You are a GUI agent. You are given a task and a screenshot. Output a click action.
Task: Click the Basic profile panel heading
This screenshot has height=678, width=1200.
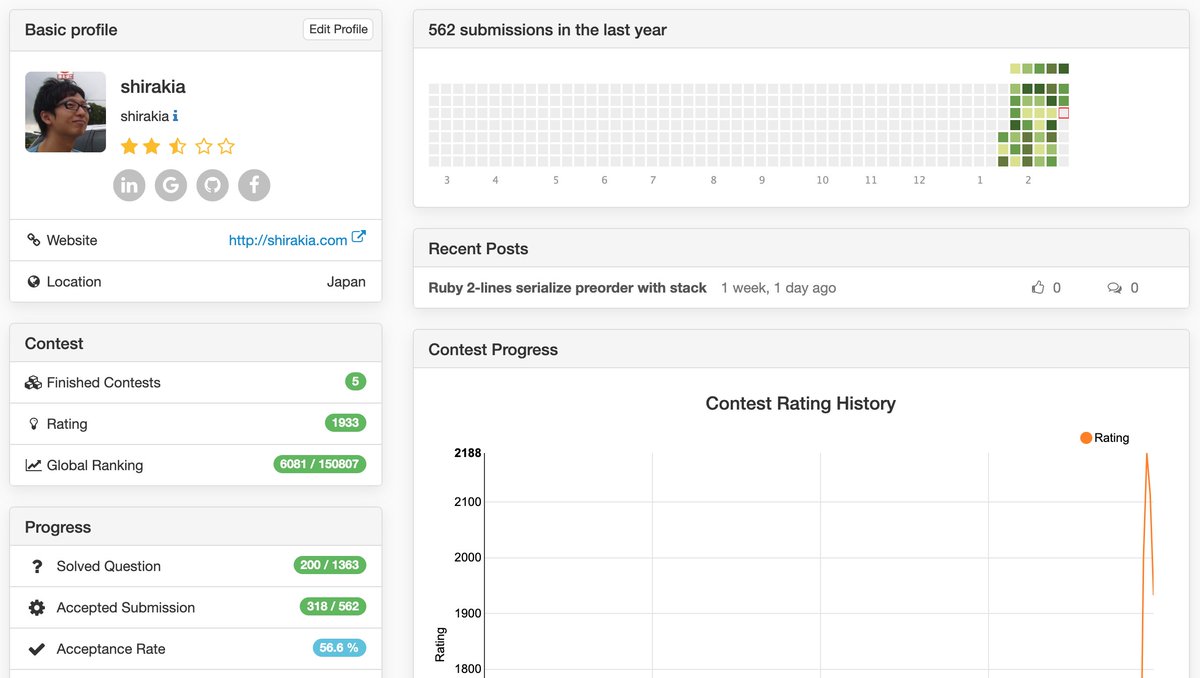(x=71, y=30)
